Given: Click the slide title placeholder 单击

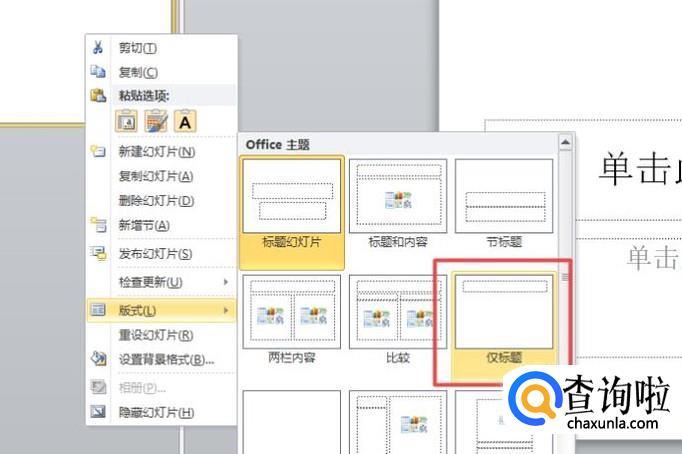Looking at the screenshot, I should tap(639, 170).
